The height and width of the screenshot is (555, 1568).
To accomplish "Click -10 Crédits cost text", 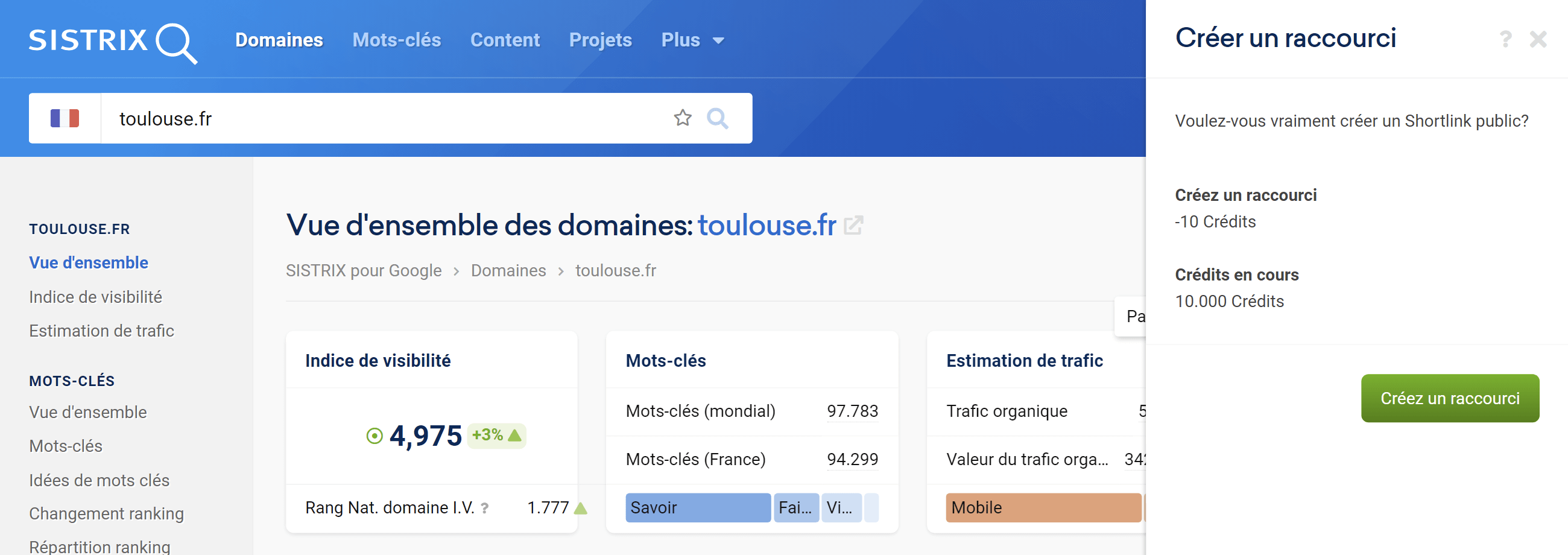I will [x=1215, y=221].
